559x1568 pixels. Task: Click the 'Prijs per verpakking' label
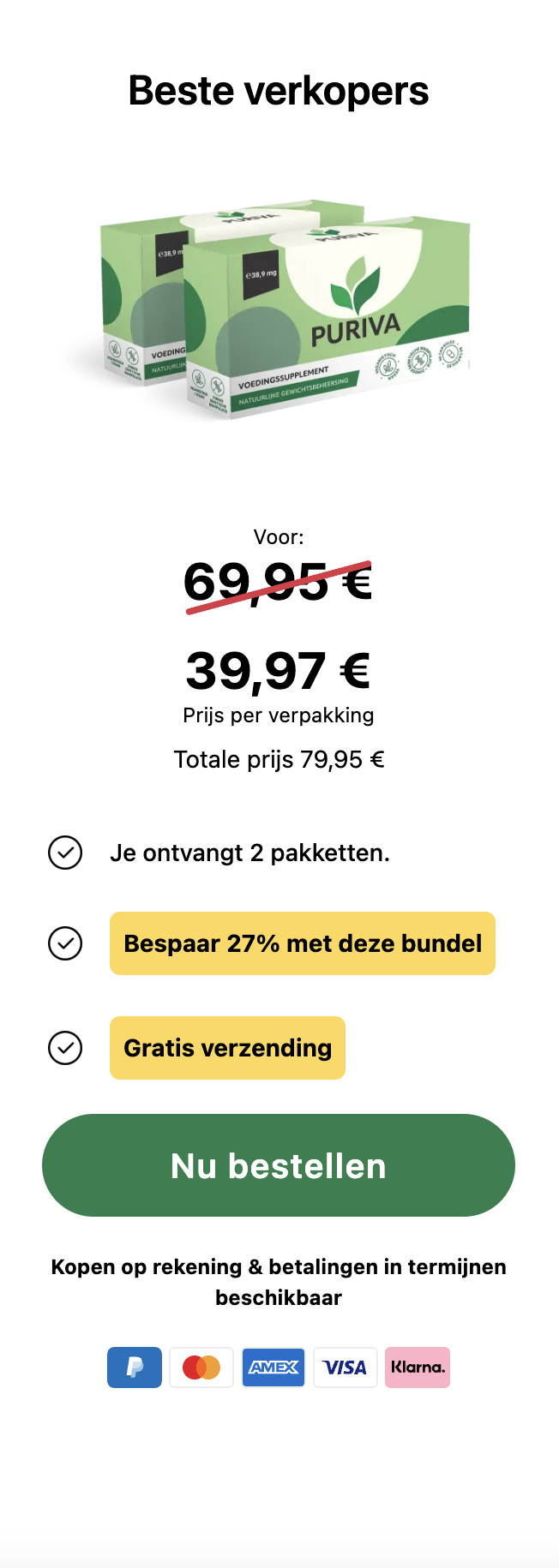279,715
